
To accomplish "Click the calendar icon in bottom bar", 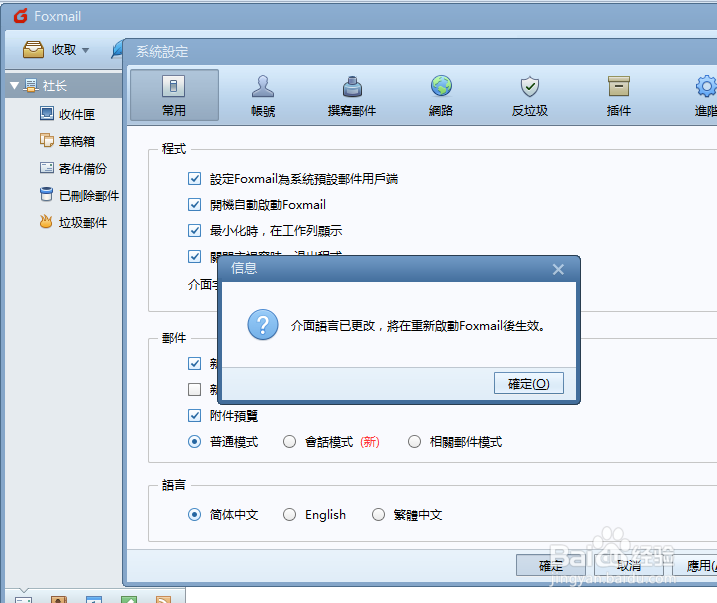I will click(94, 599).
